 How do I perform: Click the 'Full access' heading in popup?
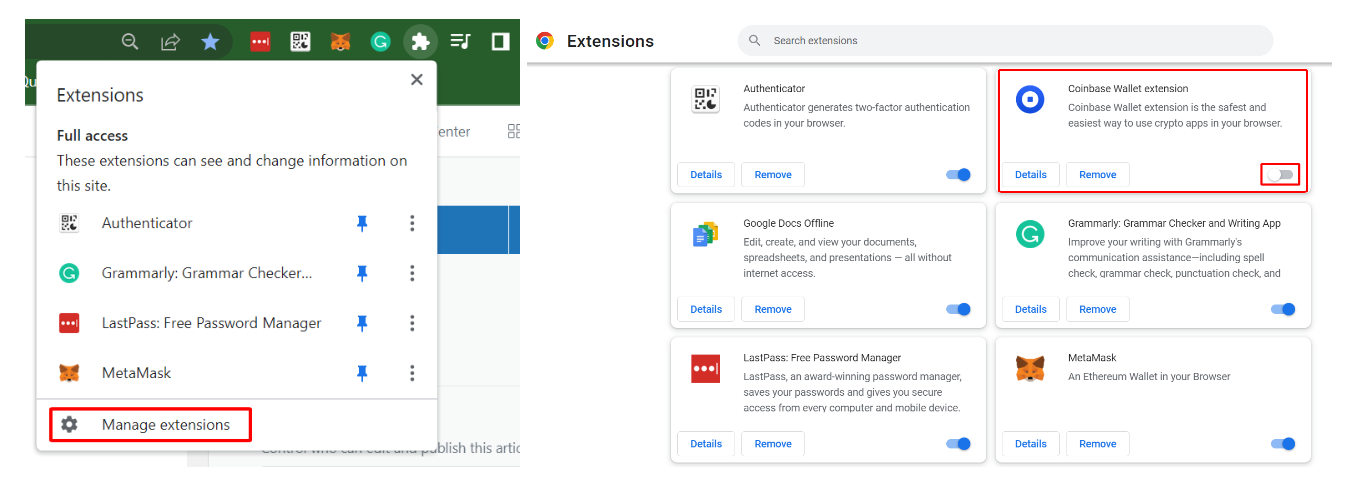92,136
